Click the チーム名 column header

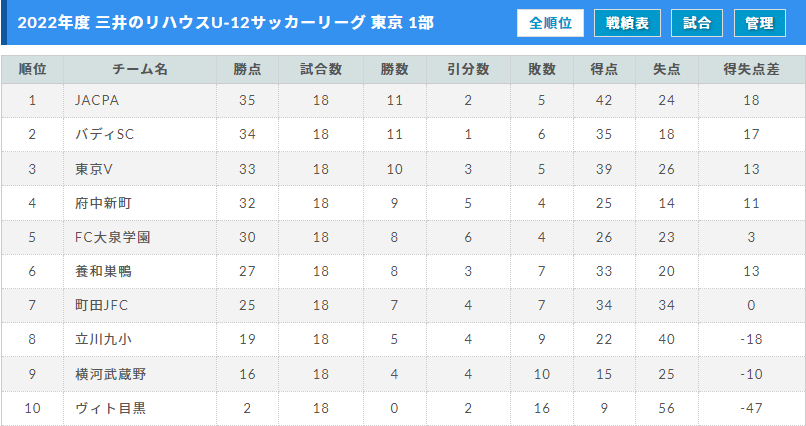140,70
